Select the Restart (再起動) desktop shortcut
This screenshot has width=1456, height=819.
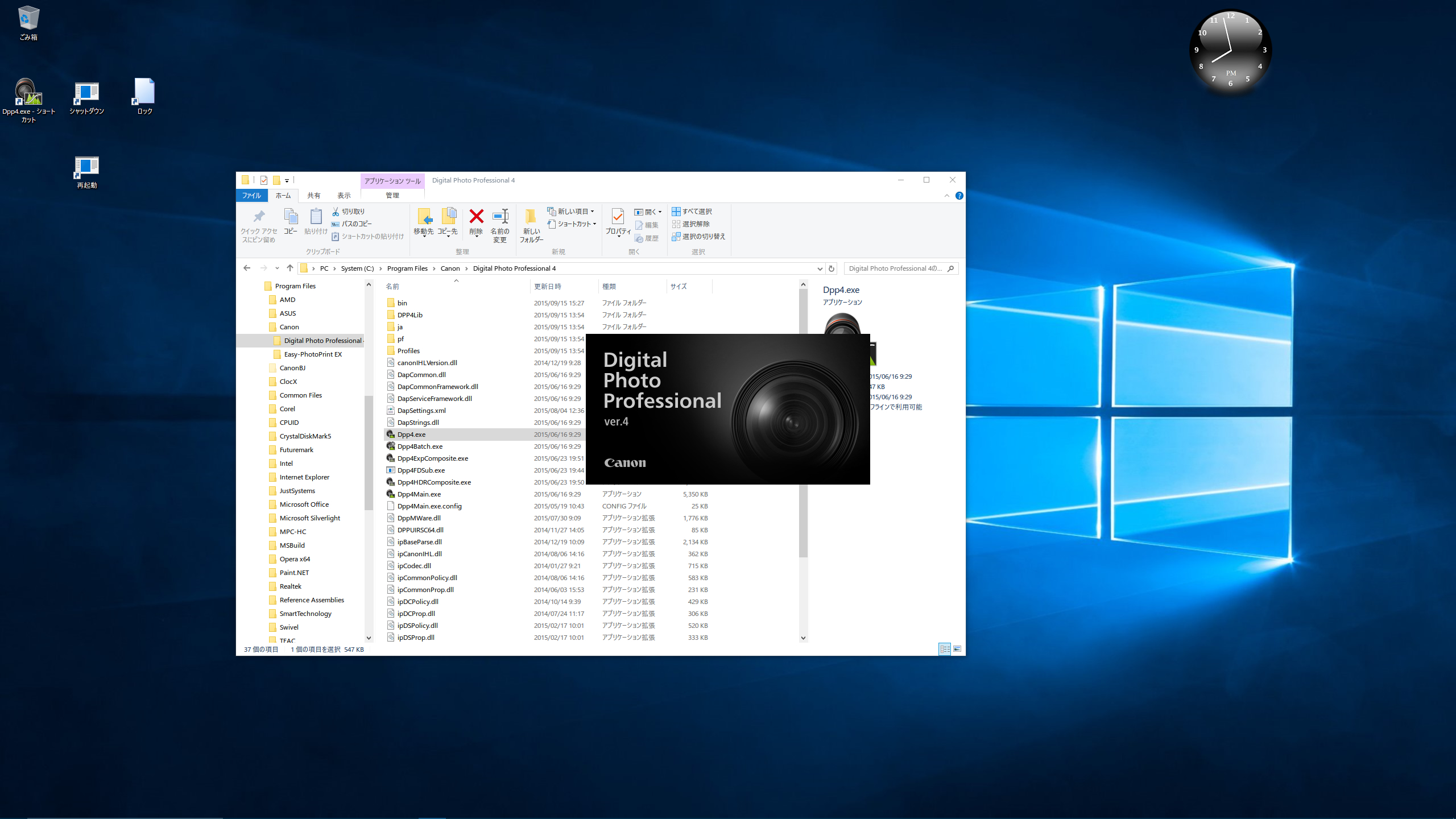pos(86,172)
